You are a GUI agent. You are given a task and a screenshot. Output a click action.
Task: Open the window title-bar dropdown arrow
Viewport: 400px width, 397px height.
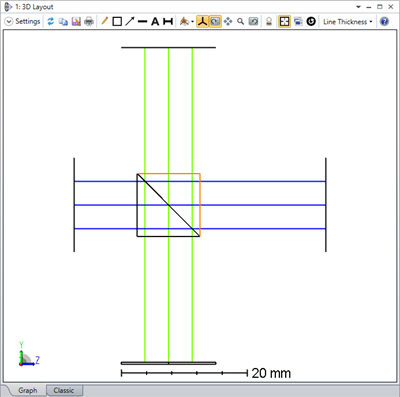[359, 7]
